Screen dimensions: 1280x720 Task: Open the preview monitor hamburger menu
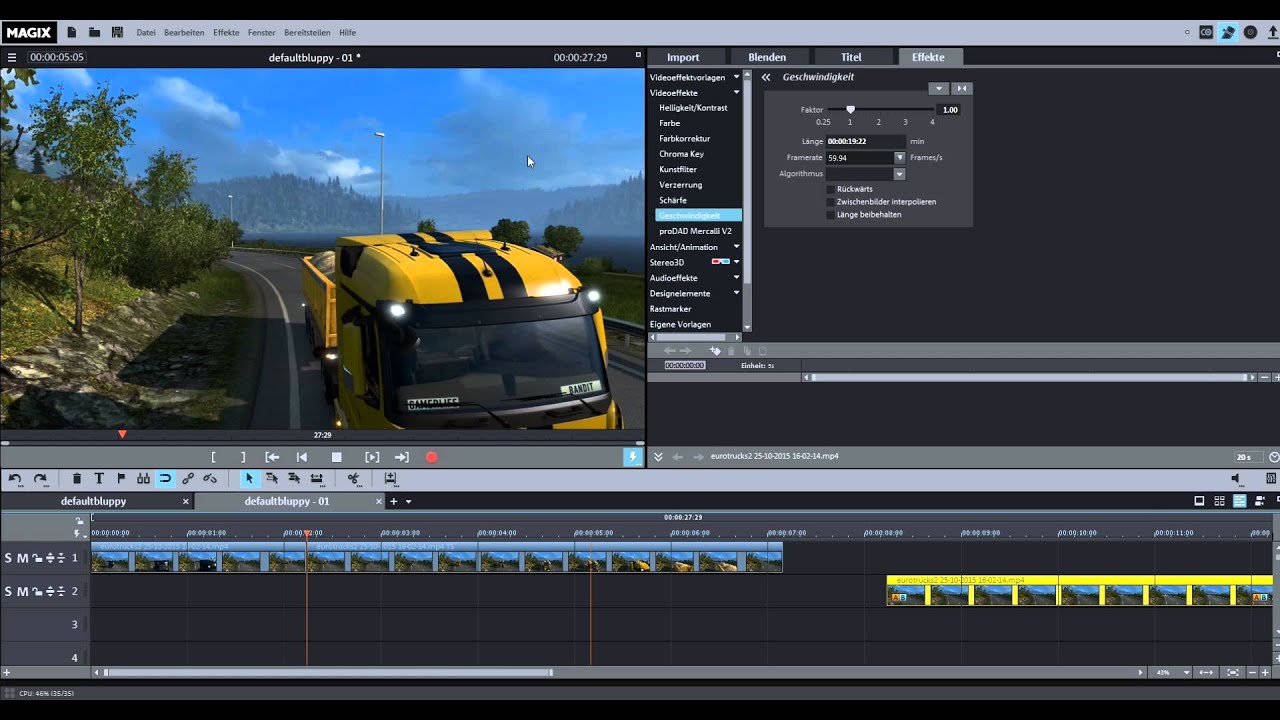(x=12, y=58)
